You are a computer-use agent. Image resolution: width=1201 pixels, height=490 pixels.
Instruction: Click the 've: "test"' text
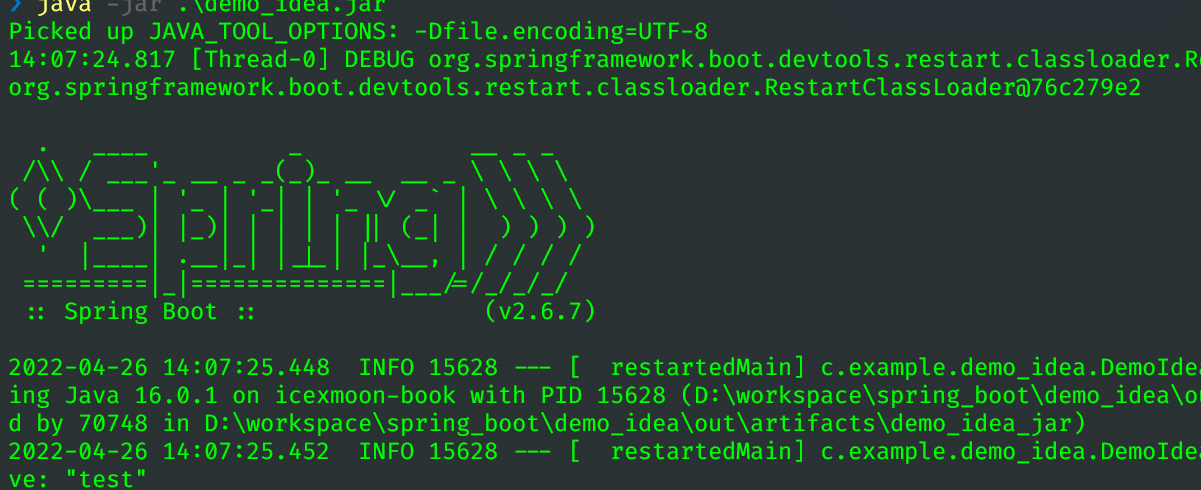coord(78,478)
